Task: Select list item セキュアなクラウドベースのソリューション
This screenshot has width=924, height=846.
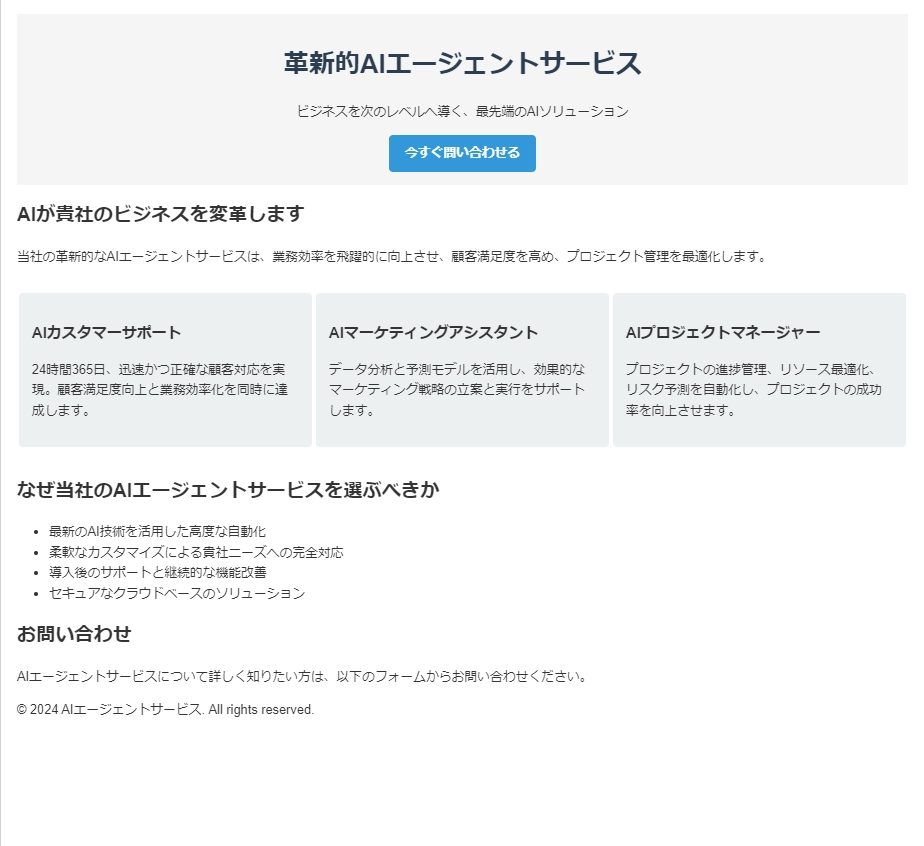Action: click(x=177, y=593)
